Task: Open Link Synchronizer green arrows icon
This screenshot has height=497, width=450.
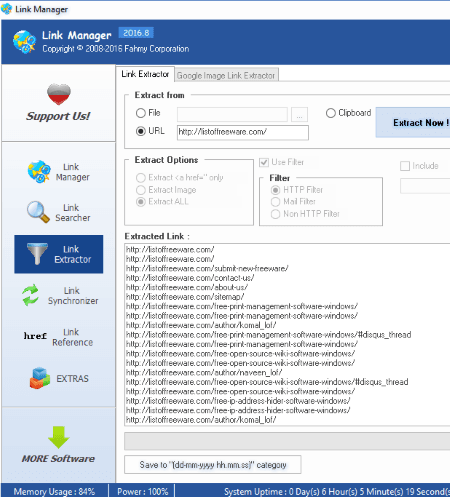Action: pos(30,295)
